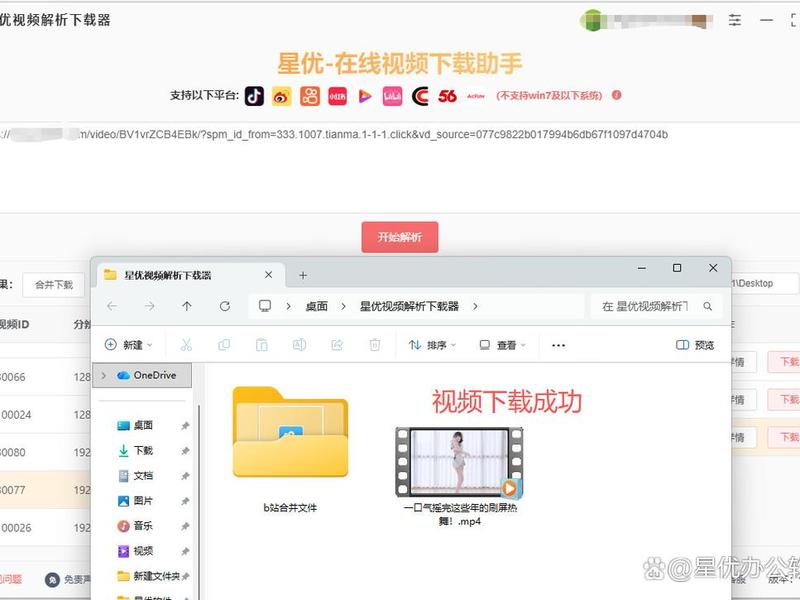Screen dimensions: 800x600
Task: Refresh the Explorer folder view
Action: [224, 306]
